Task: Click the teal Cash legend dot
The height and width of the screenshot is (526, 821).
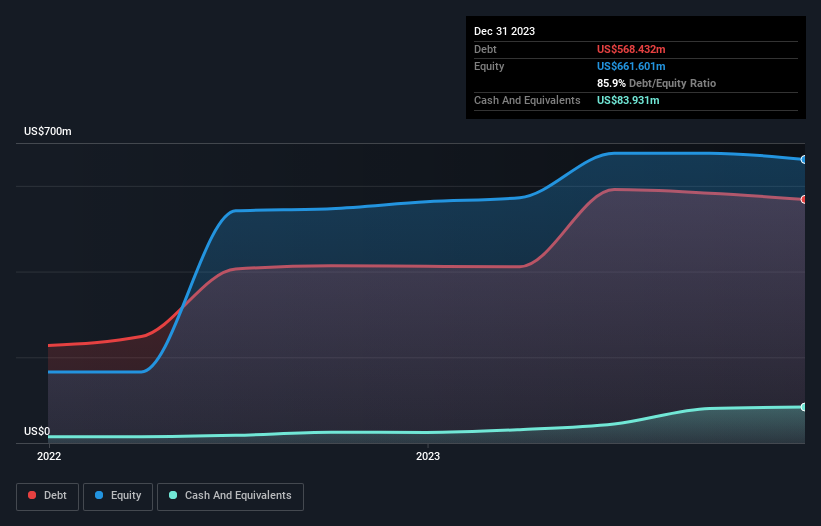Action: (173, 495)
